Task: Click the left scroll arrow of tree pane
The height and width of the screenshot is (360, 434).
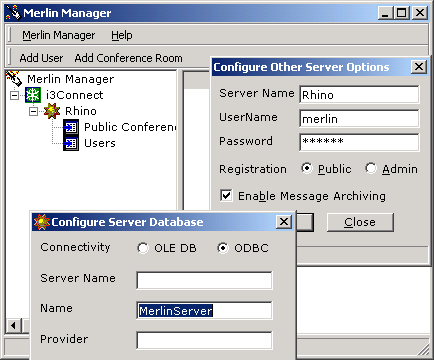Action: (x=14, y=325)
